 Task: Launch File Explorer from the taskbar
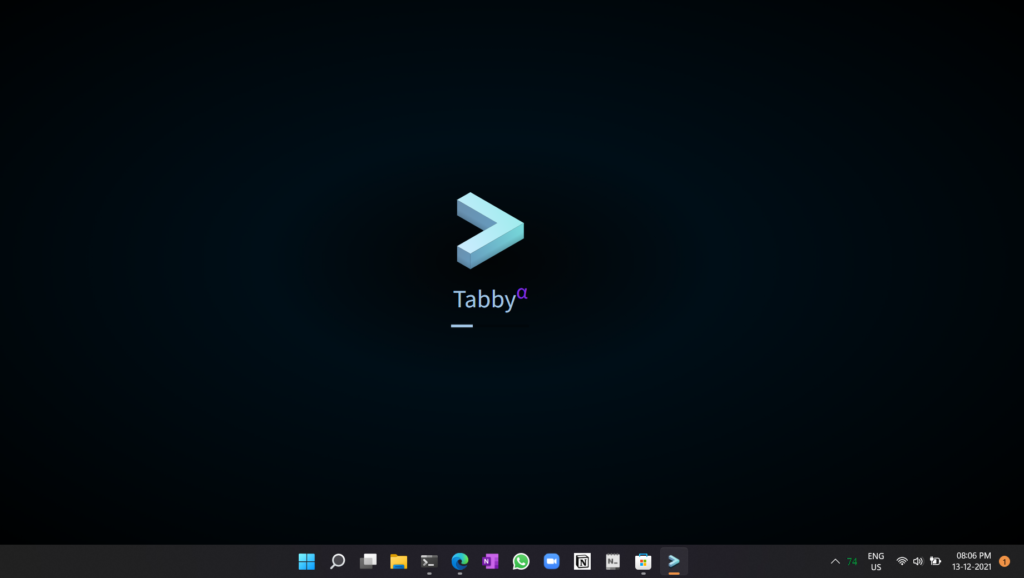[x=398, y=561]
